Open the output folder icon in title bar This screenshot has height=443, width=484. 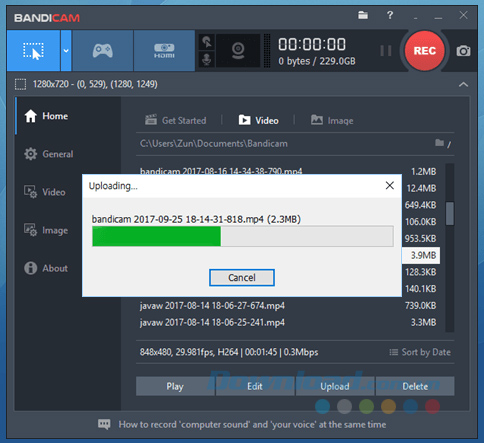(363, 15)
